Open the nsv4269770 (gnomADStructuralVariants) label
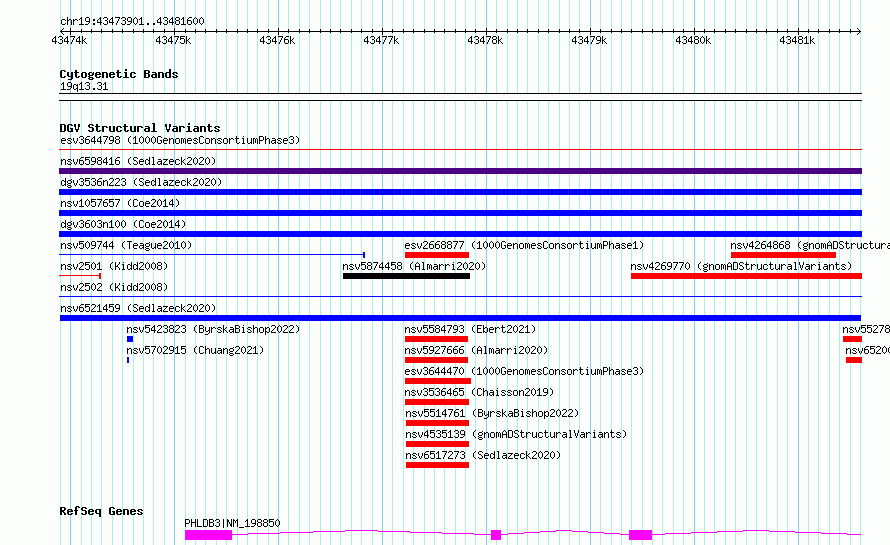The width and height of the screenshot is (890, 545). 741,266
